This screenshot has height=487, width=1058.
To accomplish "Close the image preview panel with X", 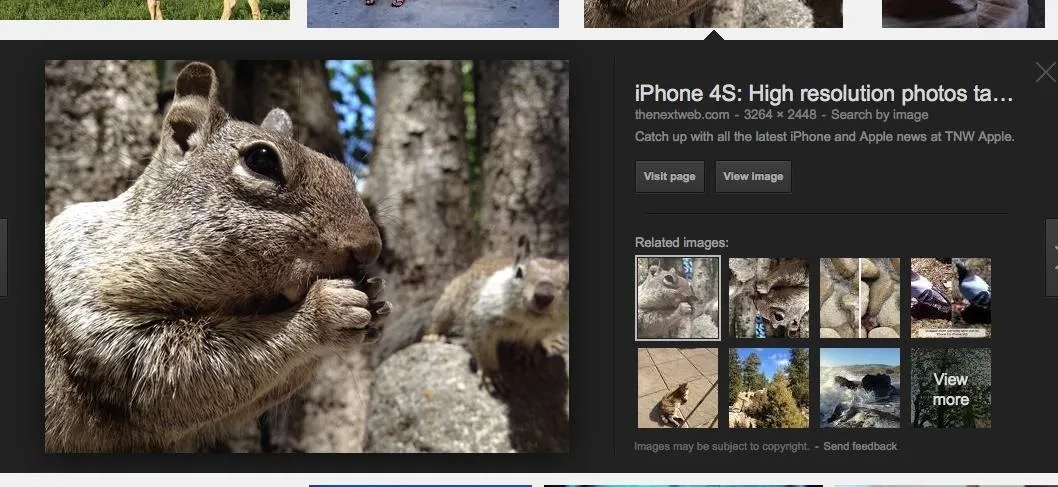I will click(x=1045, y=72).
